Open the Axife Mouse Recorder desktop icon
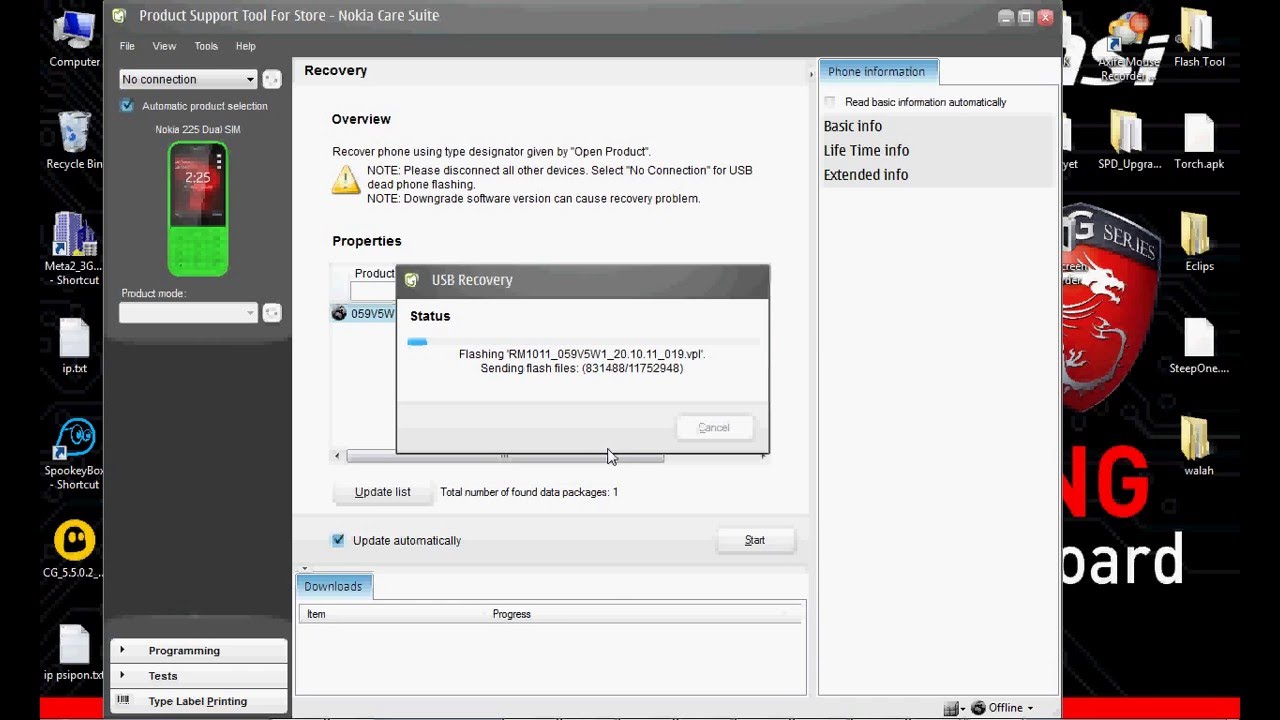Screen dimensions: 1280x720 [x=1129, y=48]
